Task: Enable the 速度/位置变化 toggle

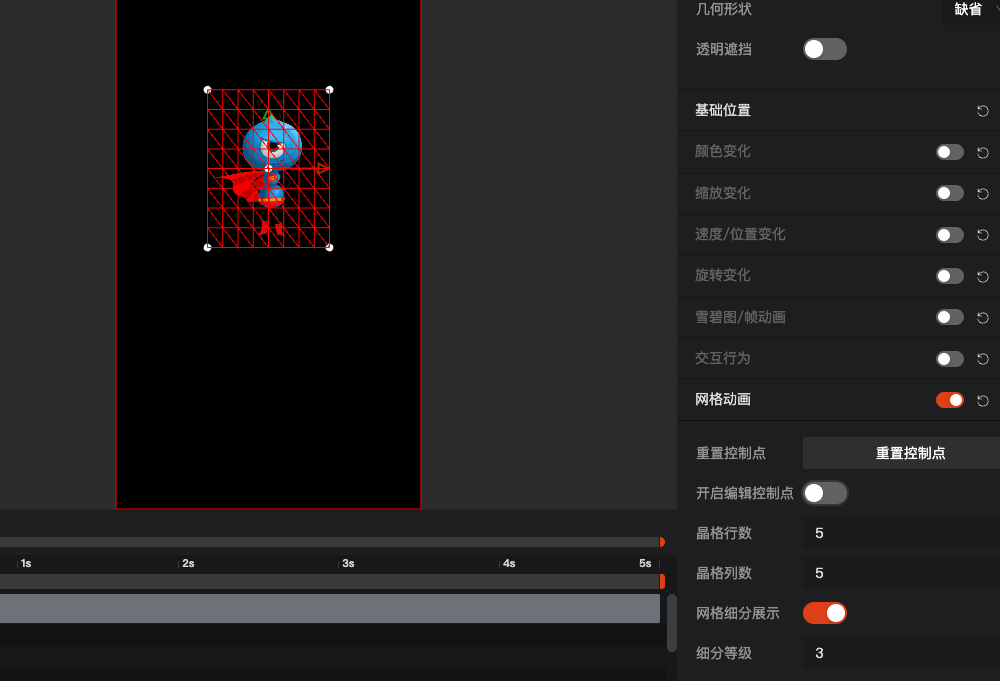Action: click(x=950, y=235)
